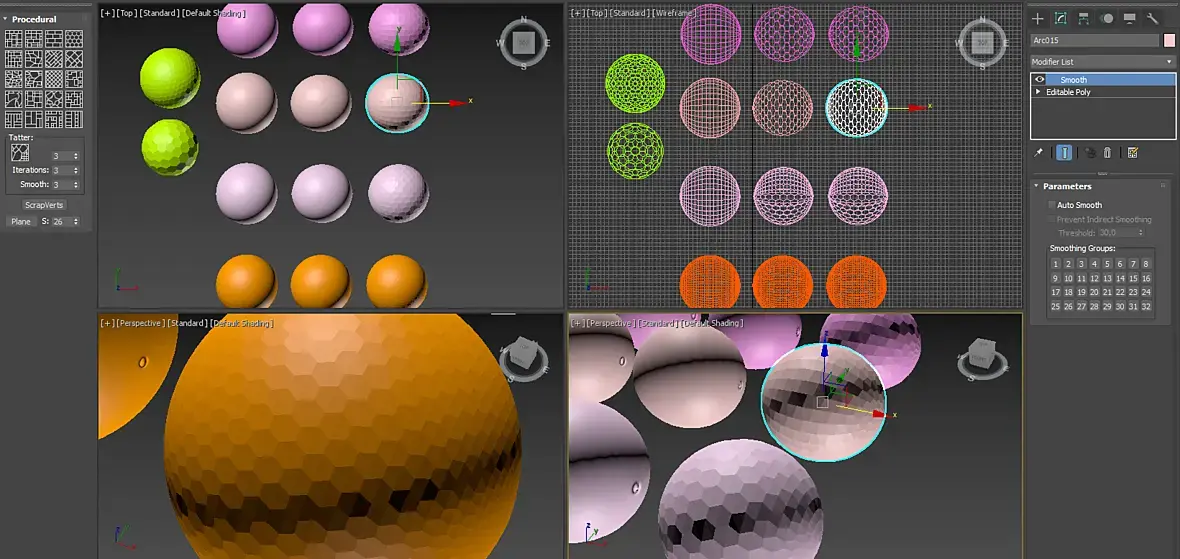Toggle smoothing group 29

[x=1108, y=306]
